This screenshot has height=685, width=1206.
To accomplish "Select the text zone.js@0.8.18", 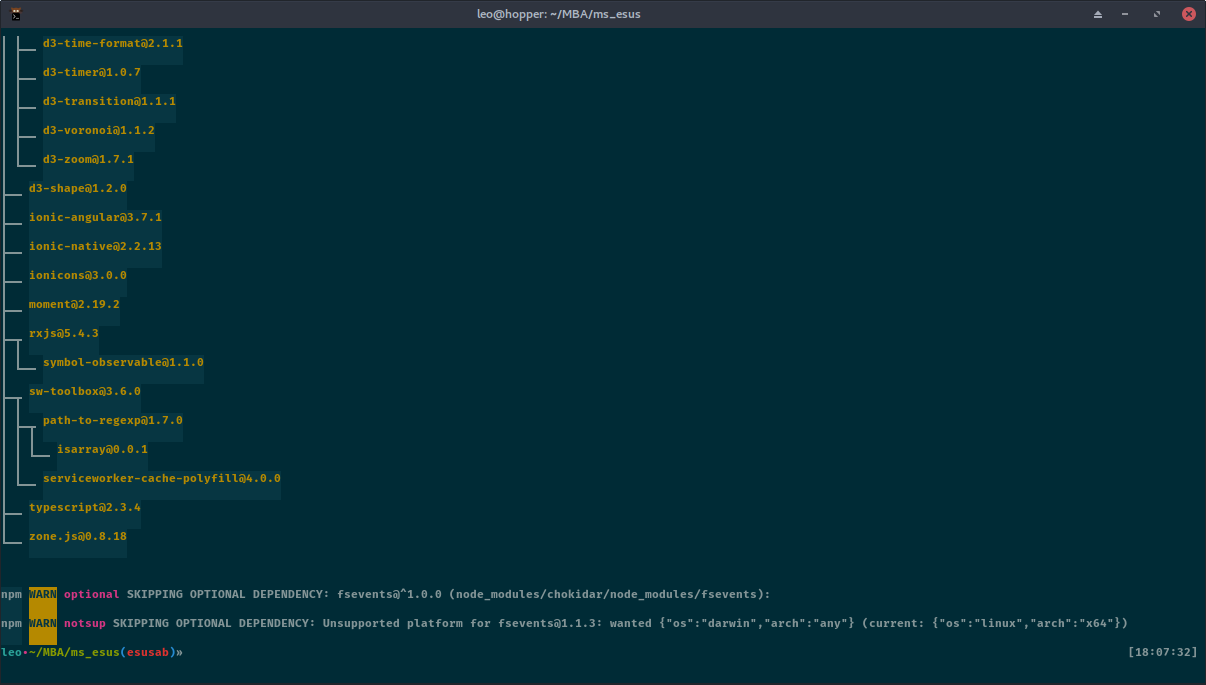I will pos(78,537).
